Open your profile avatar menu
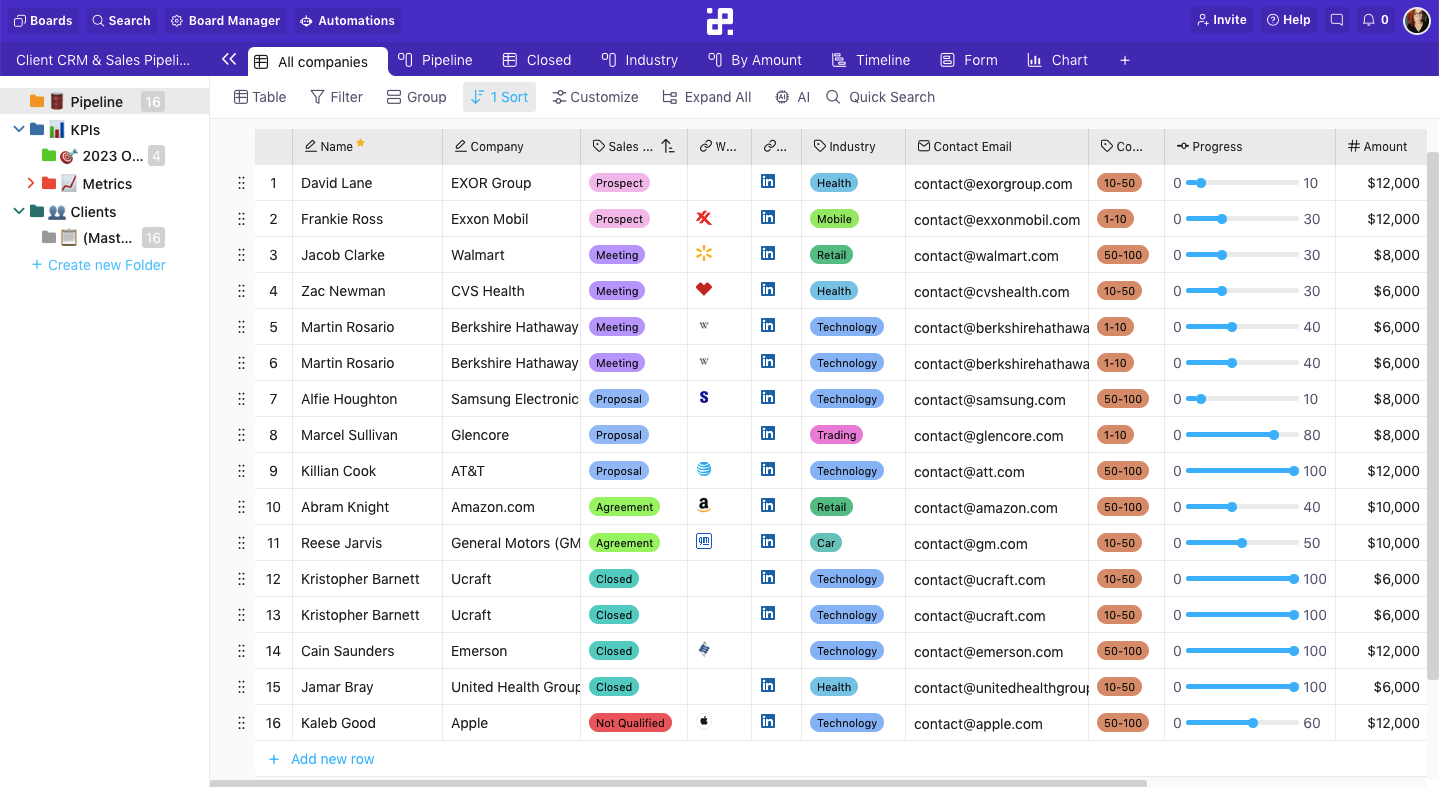Image resolution: width=1439 pixels, height=787 pixels. (x=1416, y=20)
